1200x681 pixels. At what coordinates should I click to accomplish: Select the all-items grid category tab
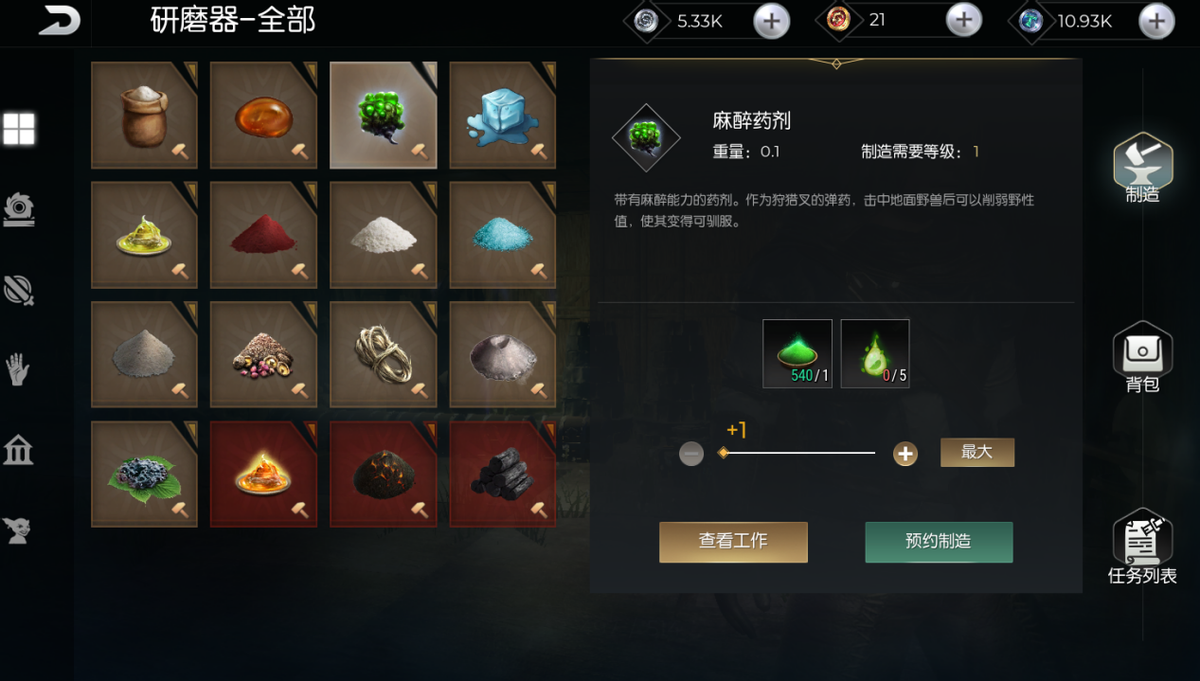19,128
